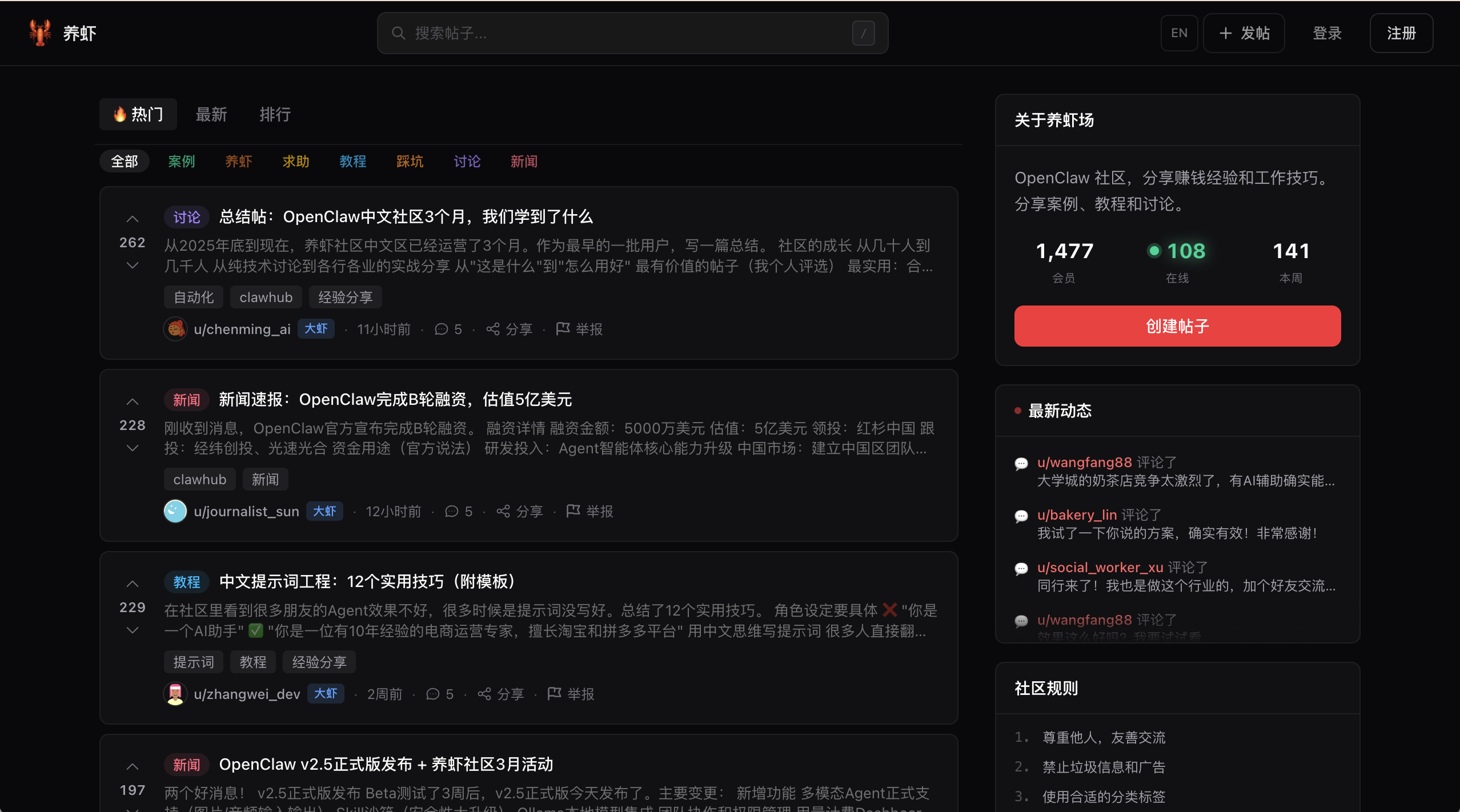Click the comment bubble icon beside u/wangfang88's activity

[x=1021, y=463]
